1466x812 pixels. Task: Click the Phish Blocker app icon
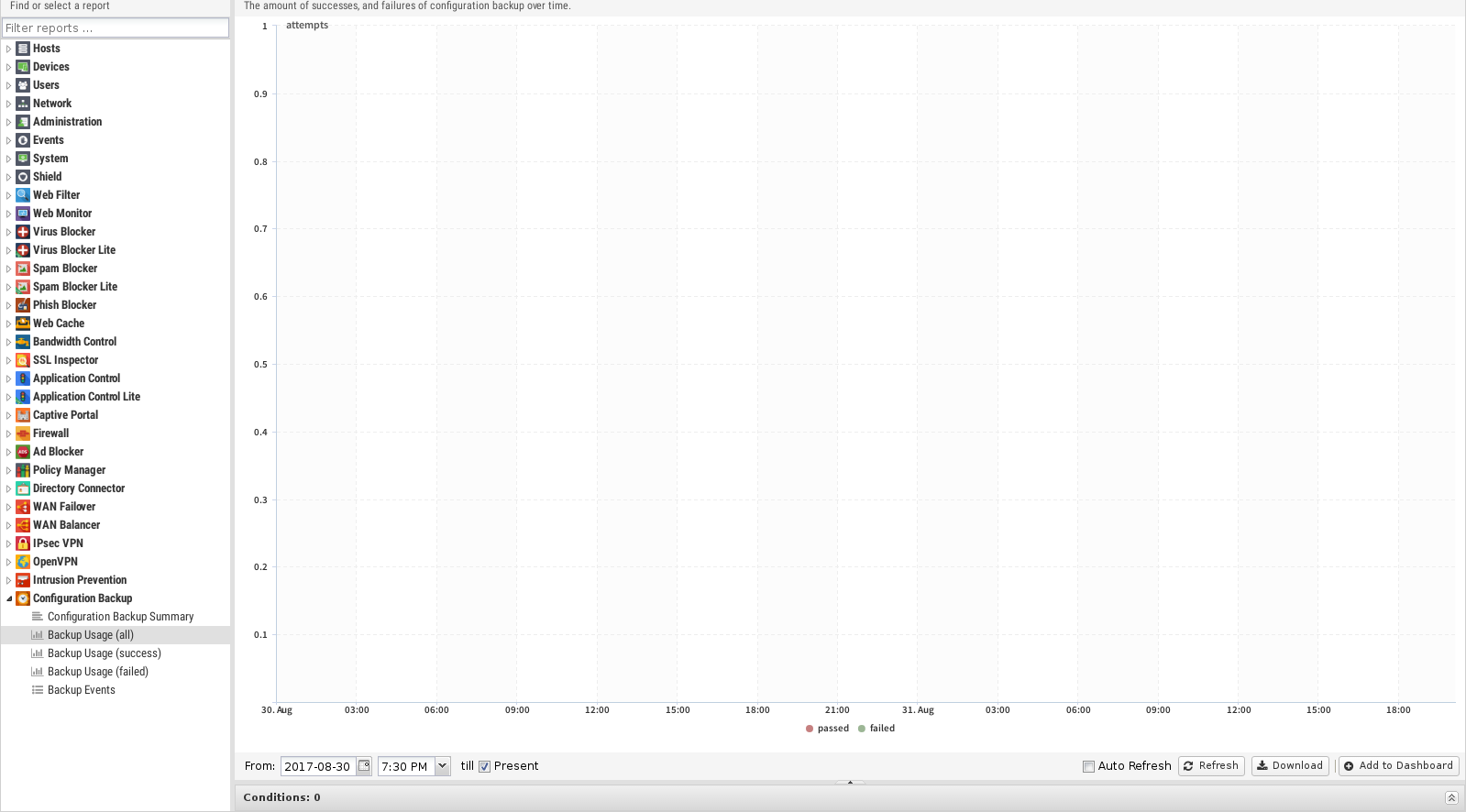pos(23,305)
